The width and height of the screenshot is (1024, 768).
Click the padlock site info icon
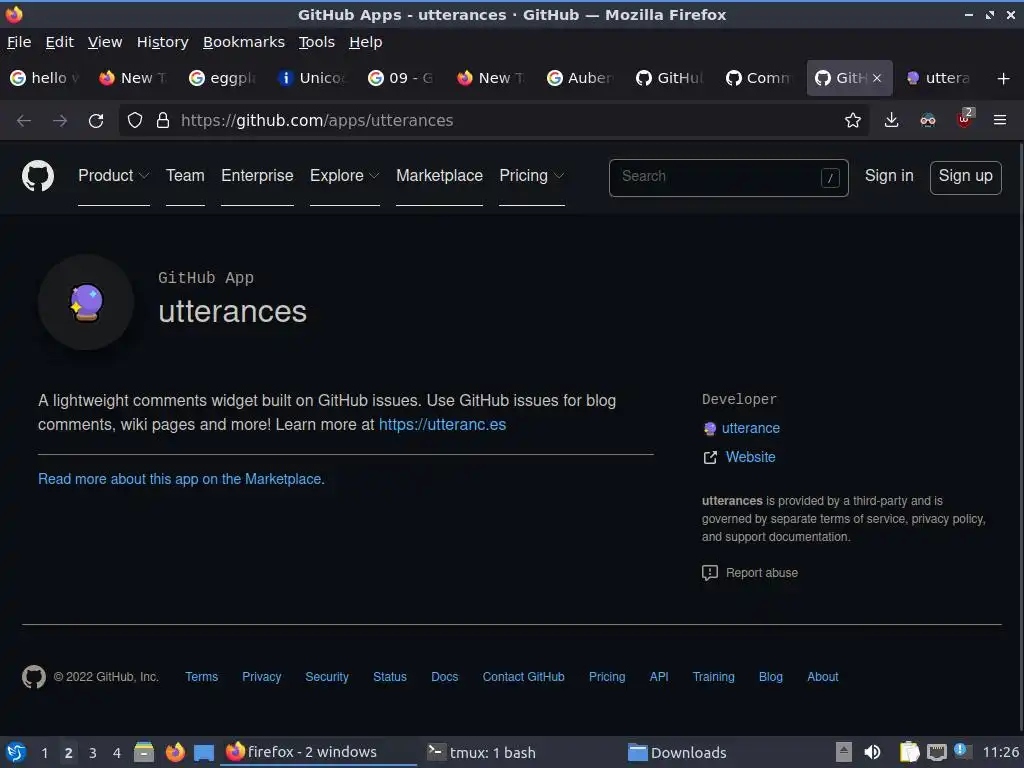(x=163, y=120)
